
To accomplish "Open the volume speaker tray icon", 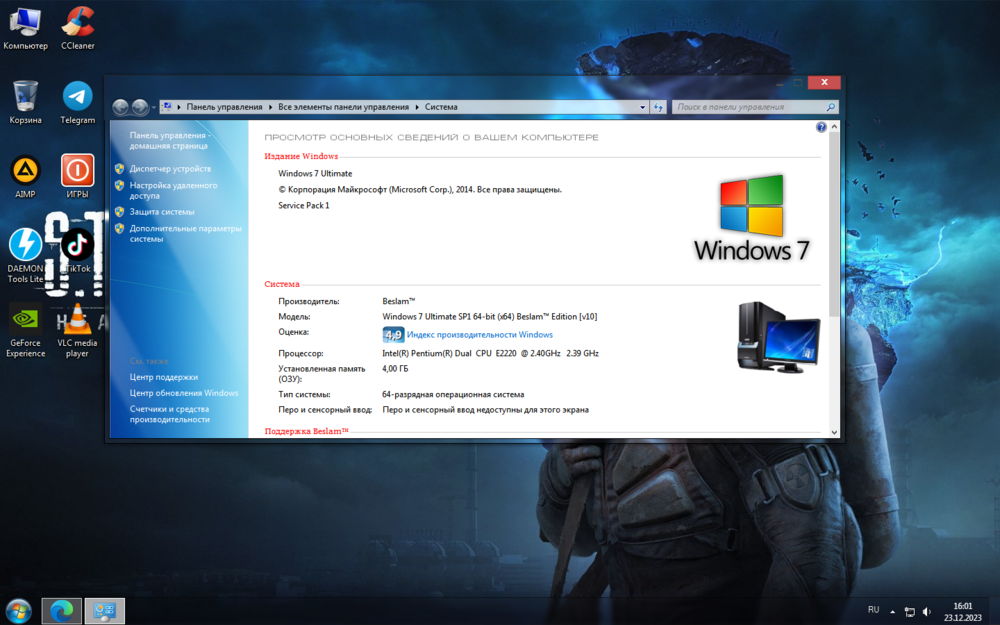I will 927,612.
